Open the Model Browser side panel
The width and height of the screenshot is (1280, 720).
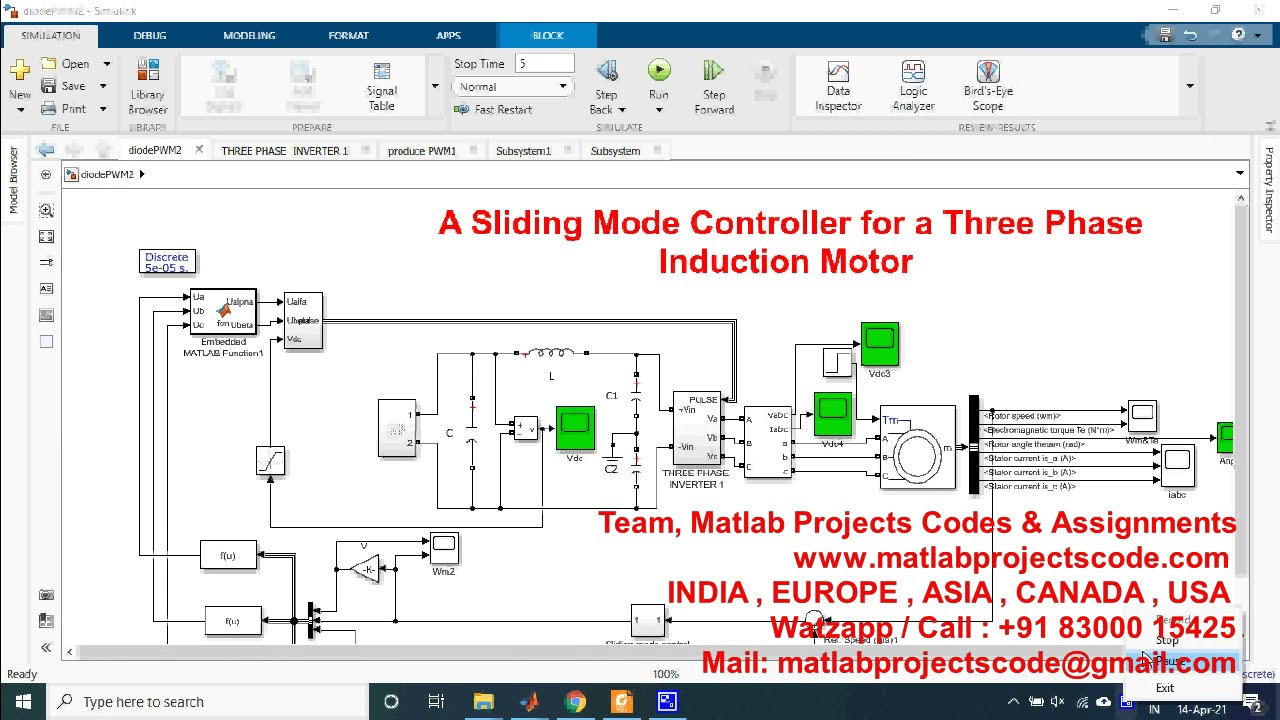[x=14, y=179]
